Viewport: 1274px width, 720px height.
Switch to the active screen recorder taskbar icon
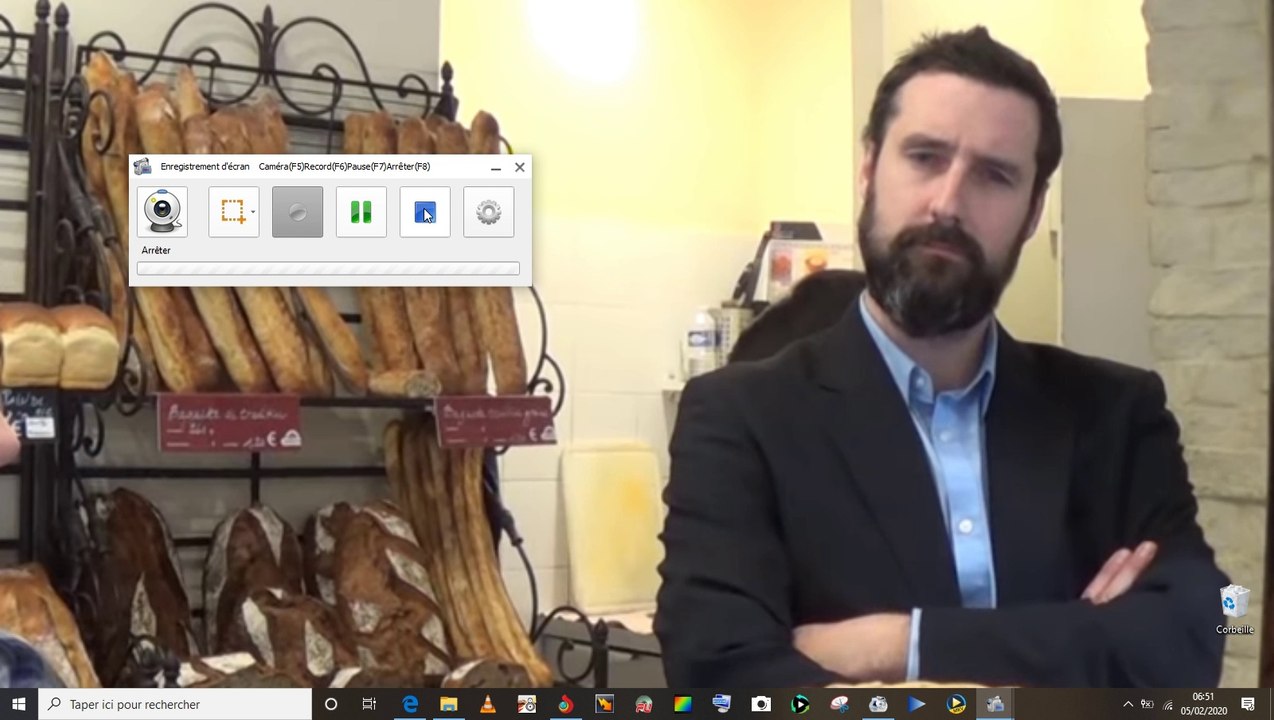995,704
